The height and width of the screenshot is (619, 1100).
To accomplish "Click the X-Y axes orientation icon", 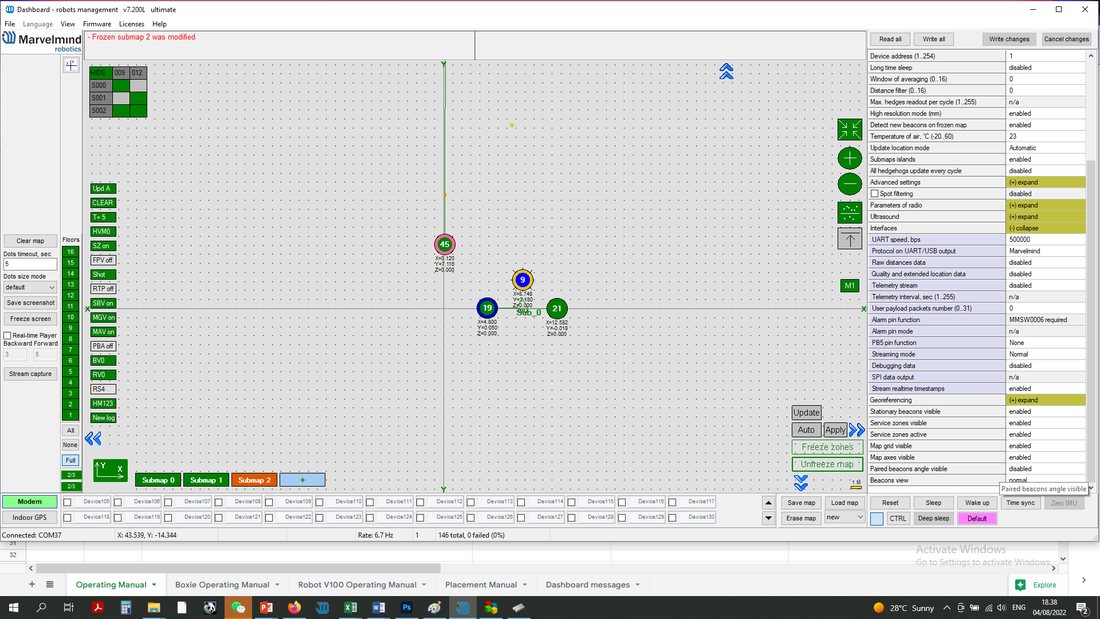I will [110, 470].
